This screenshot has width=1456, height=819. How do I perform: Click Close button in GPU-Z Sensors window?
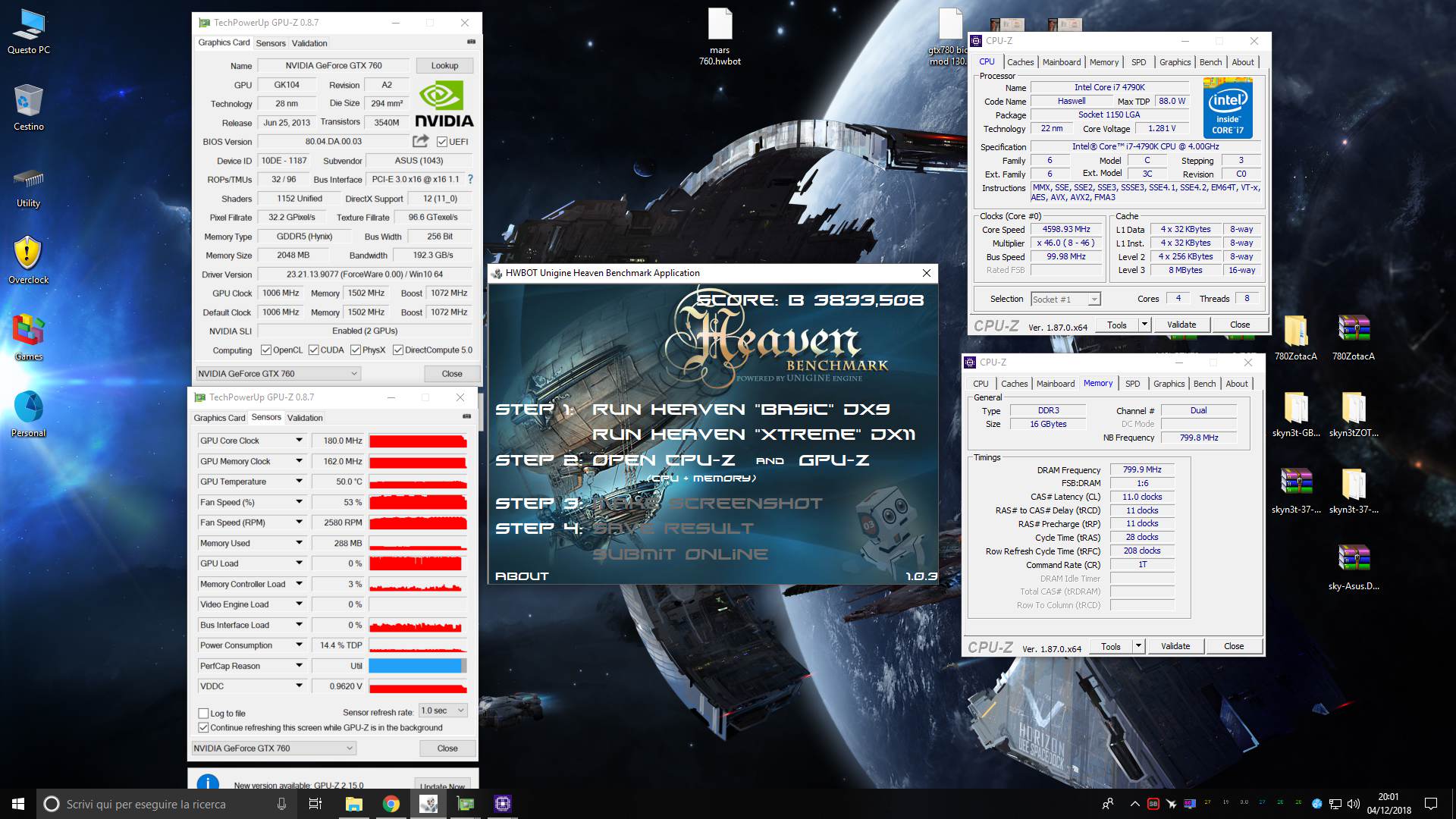click(447, 748)
